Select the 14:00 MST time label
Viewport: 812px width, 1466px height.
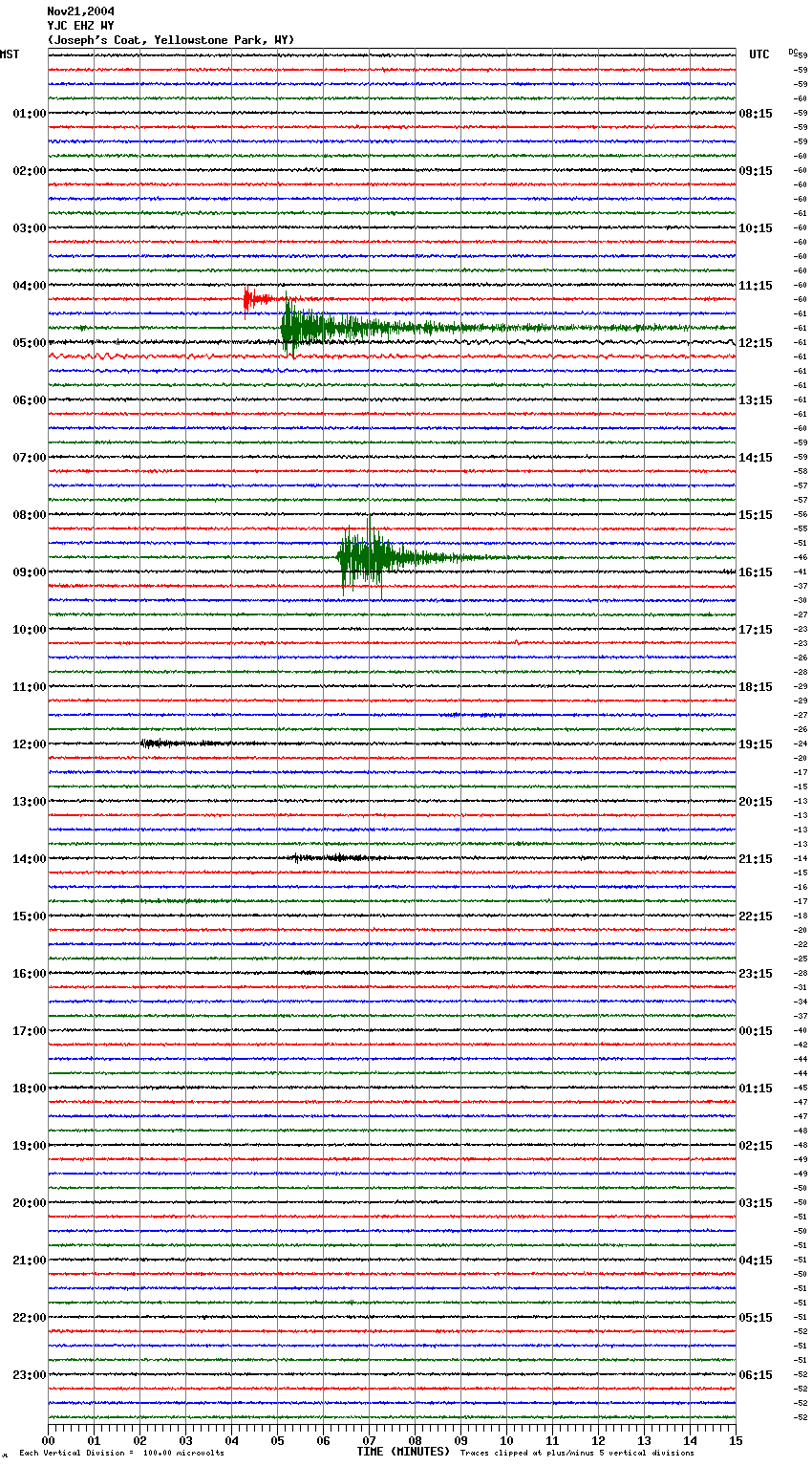point(30,859)
